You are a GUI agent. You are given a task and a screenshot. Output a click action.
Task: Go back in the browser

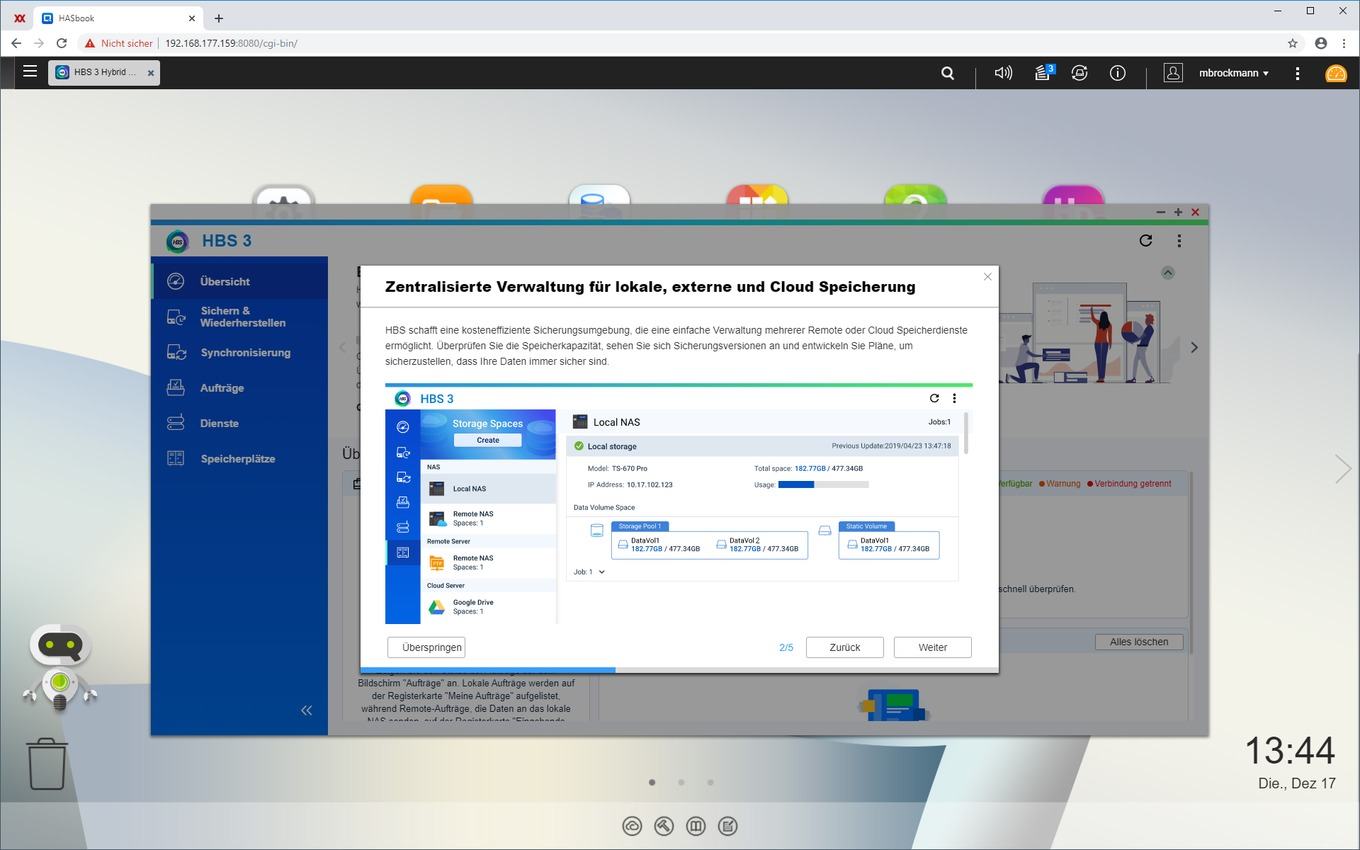[x=16, y=43]
